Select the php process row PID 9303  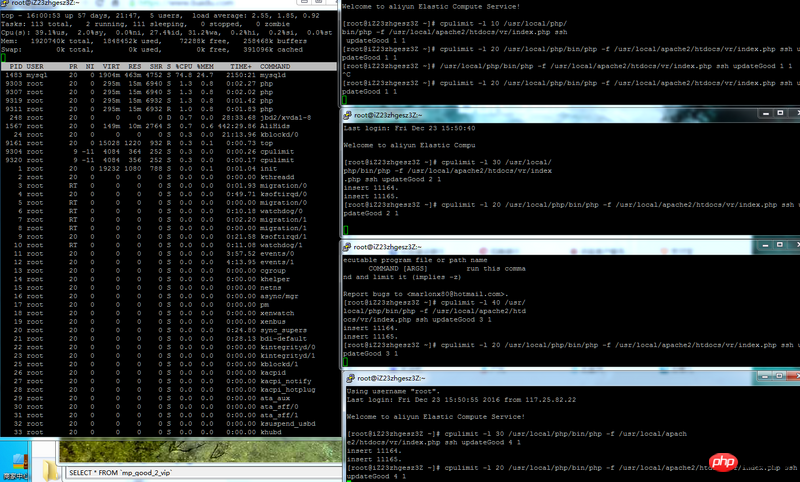170,84
